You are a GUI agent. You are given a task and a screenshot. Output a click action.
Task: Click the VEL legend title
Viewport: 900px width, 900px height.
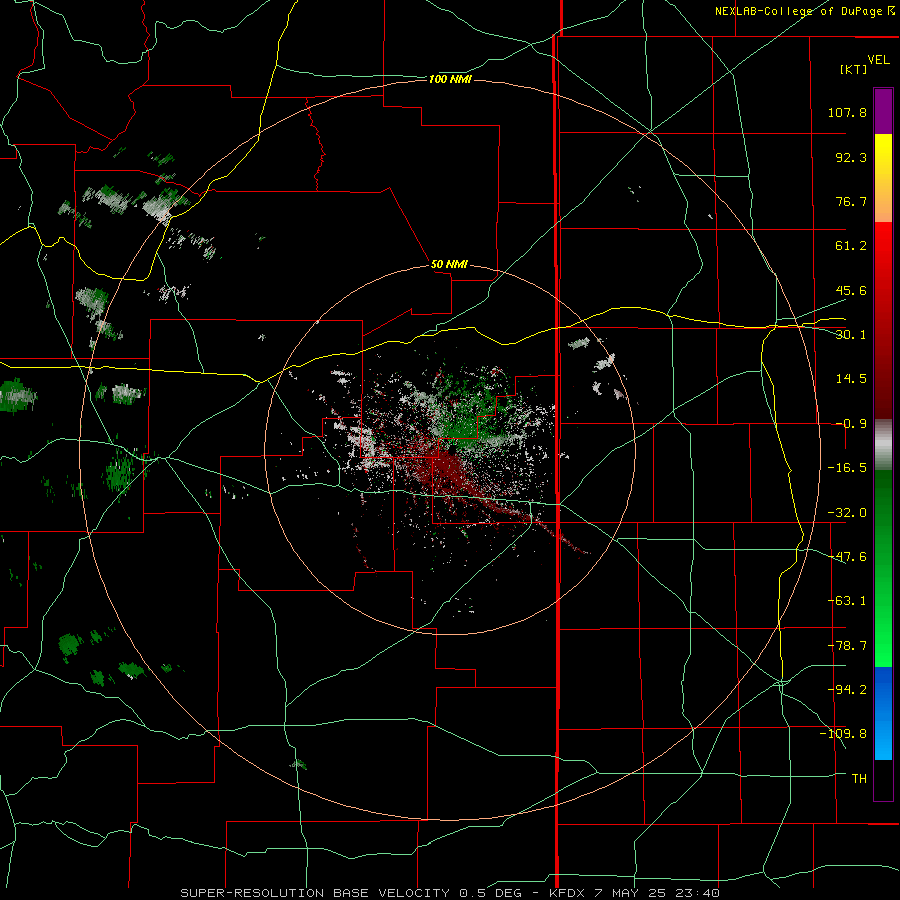click(x=878, y=60)
